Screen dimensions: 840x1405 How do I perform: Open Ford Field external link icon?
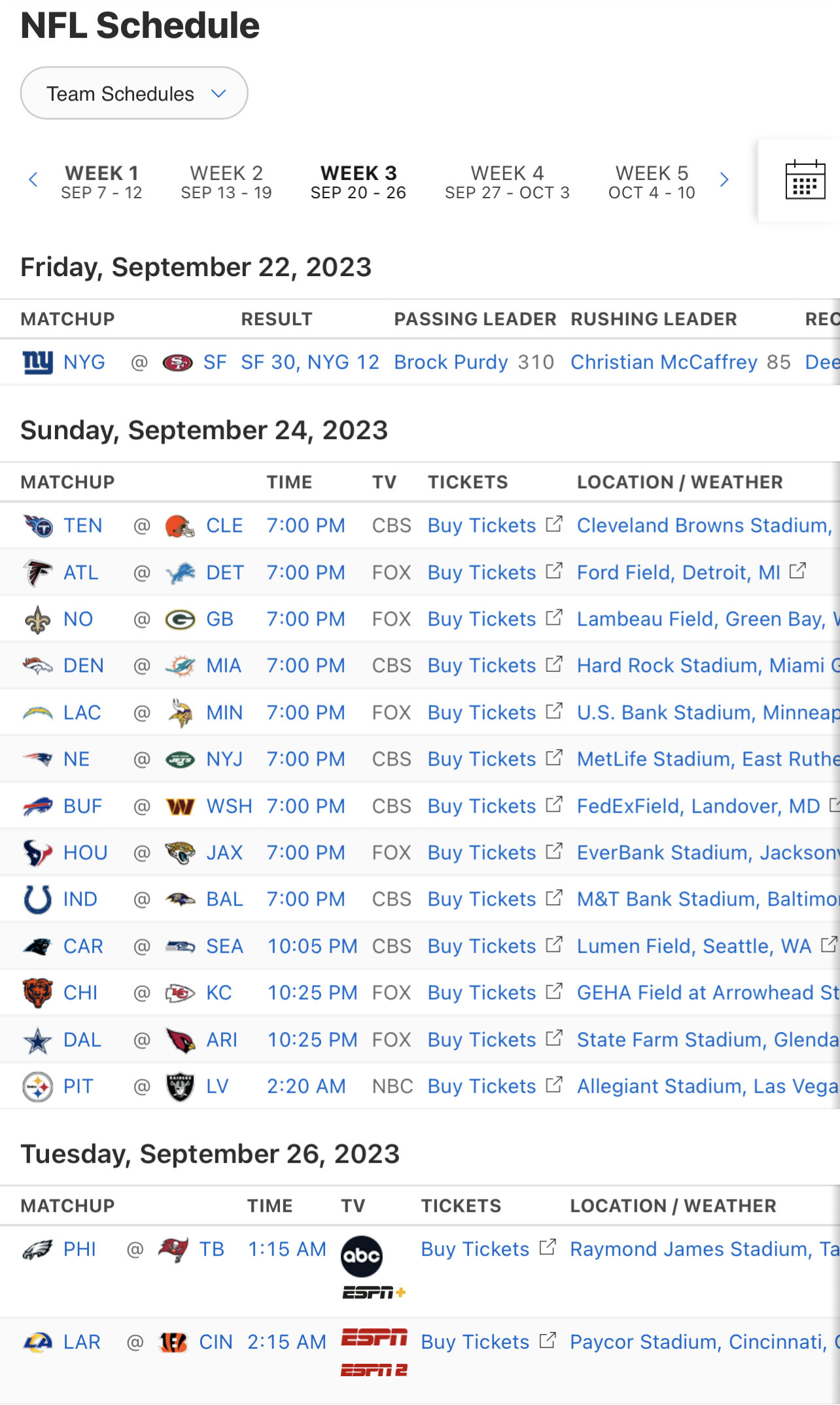tap(797, 571)
